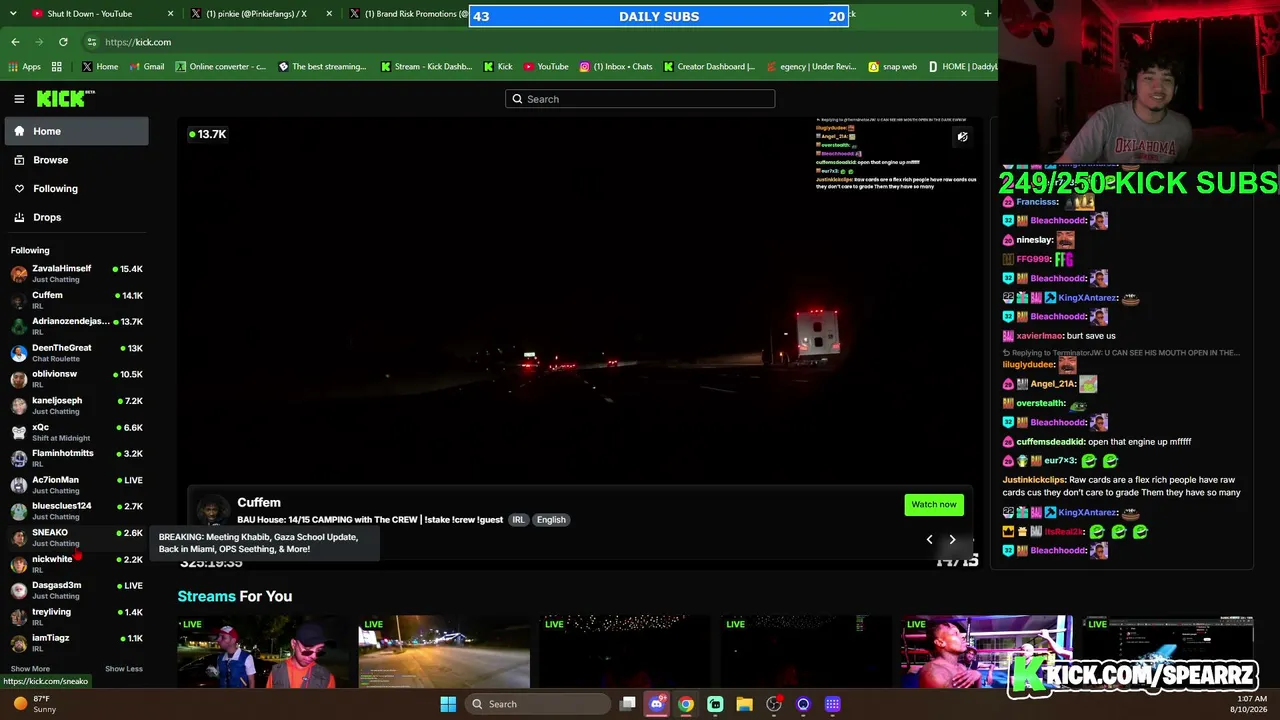This screenshot has height=720, width=1280.
Task: Open the weather widget showing 87°F Sunny
Action: pyautogui.click(x=33, y=704)
